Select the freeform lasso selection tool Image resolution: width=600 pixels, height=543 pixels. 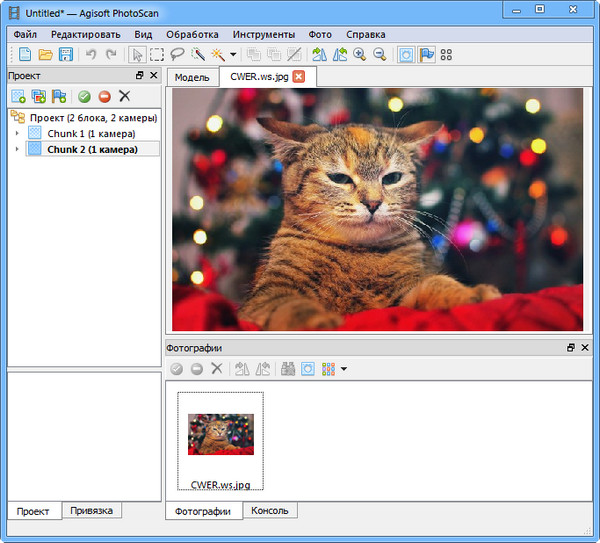(x=177, y=54)
